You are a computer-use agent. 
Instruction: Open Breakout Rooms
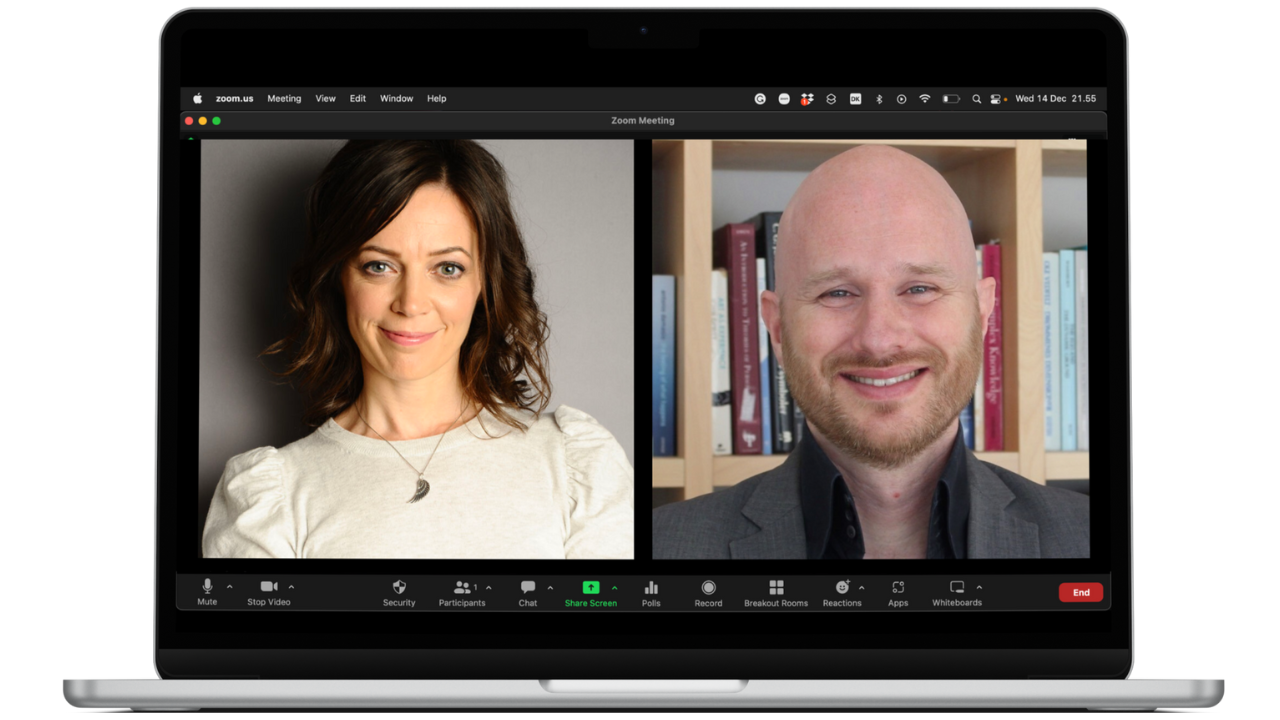776,588
